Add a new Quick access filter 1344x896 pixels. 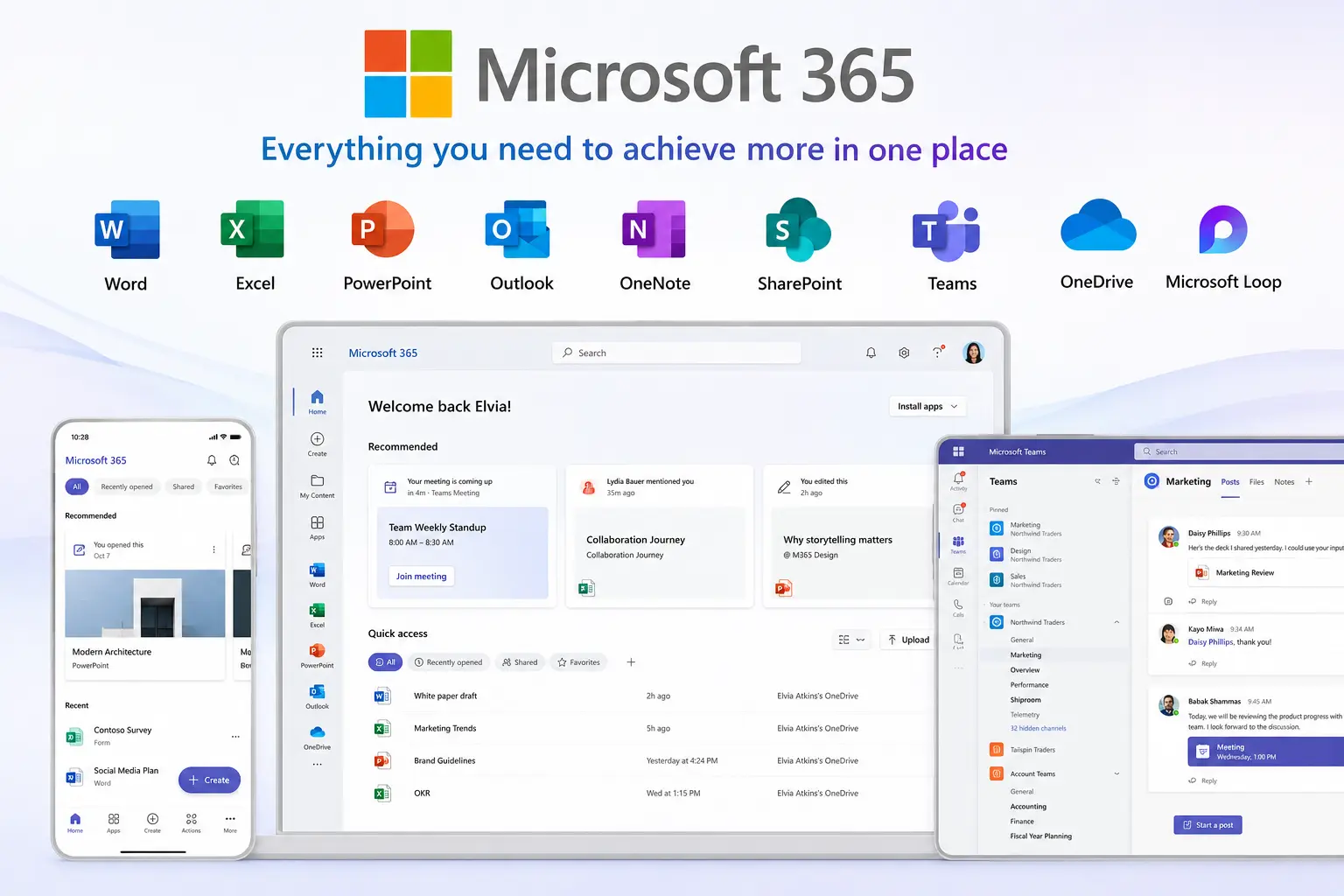point(631,662)
